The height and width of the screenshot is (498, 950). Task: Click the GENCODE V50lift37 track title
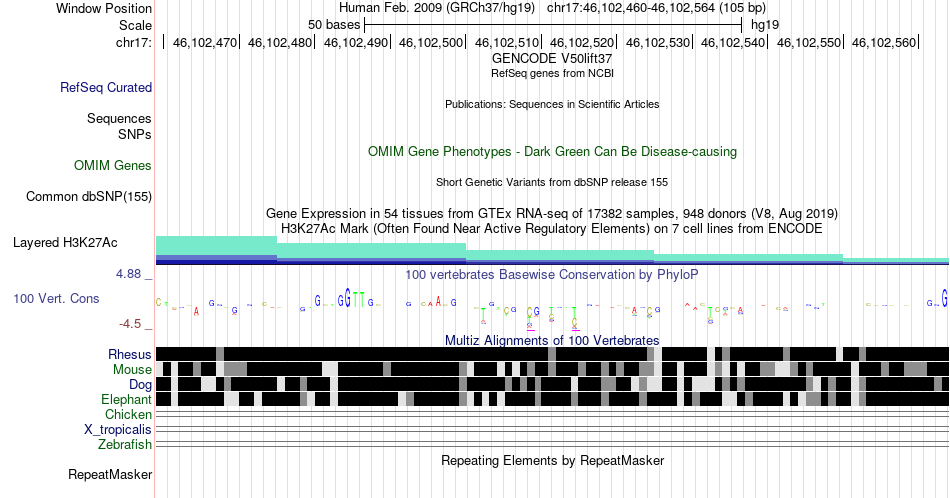[x=552, y=59]
